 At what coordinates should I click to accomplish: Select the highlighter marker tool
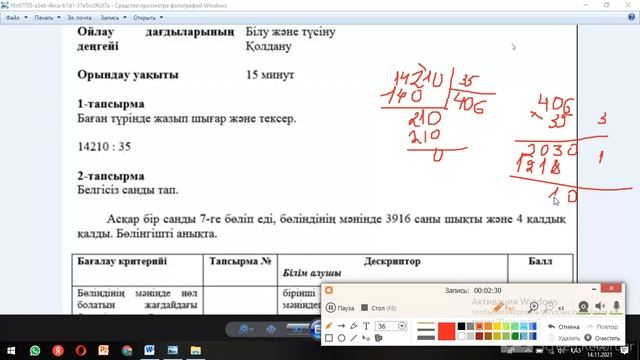(x=354, y=326)
